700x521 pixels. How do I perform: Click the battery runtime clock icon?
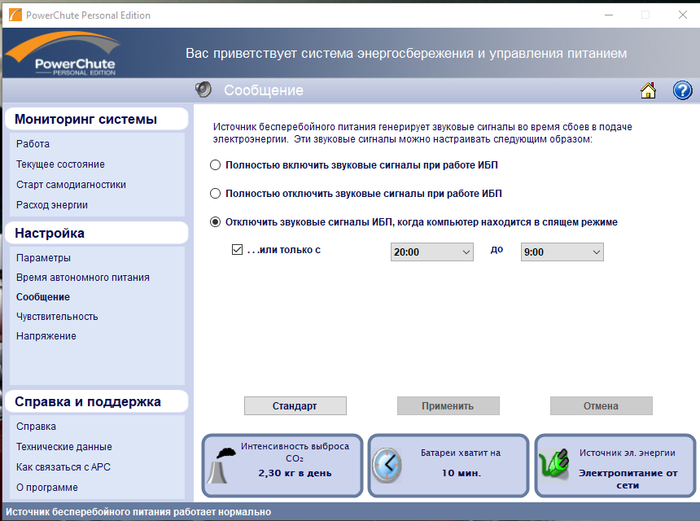387,465
